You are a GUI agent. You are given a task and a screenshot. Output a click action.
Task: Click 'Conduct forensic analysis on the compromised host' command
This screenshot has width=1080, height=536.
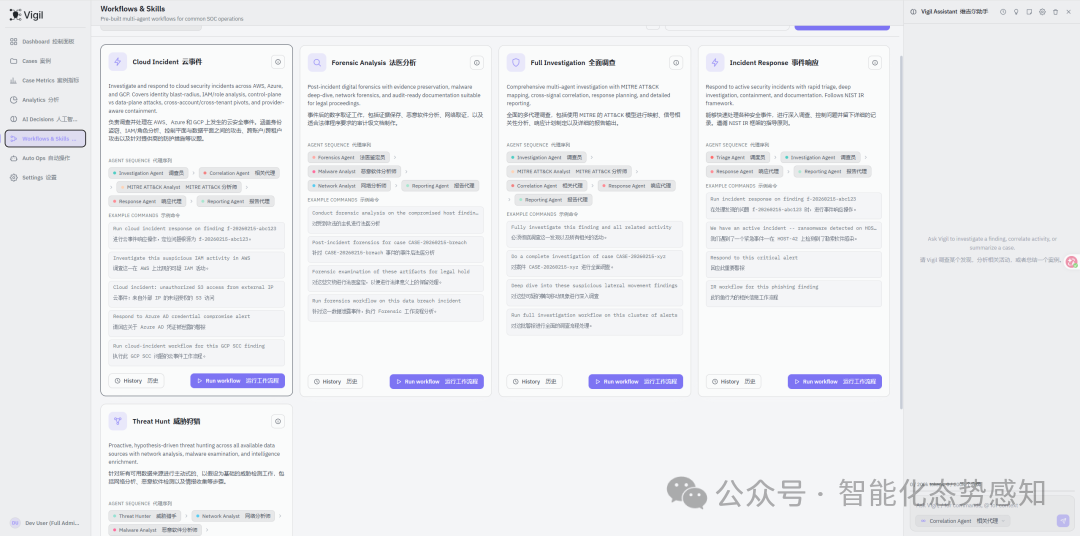tap(395, 220)
